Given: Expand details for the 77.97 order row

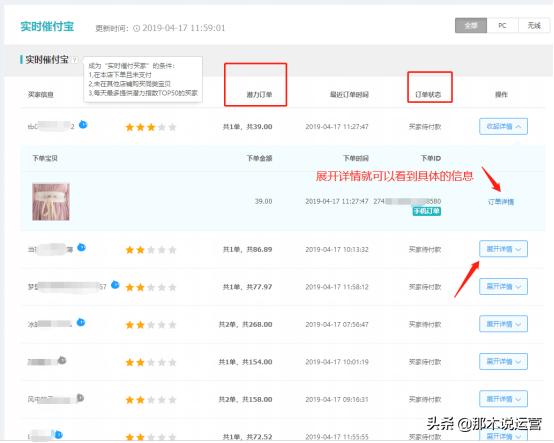Looking at the screenshot, I should click(x=503, y=287).
